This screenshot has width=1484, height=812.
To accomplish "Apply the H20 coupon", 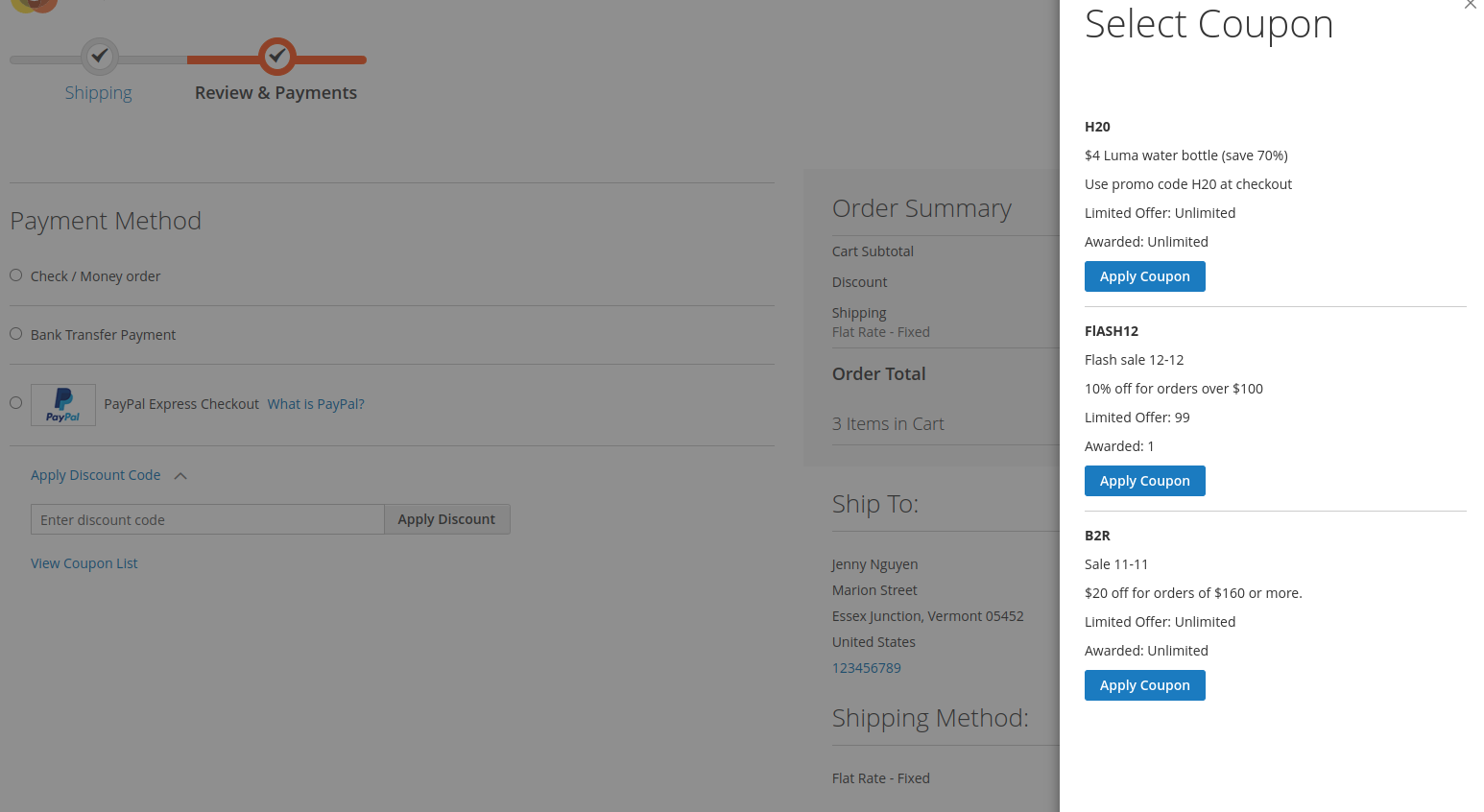I will [x=1145, y=276].
